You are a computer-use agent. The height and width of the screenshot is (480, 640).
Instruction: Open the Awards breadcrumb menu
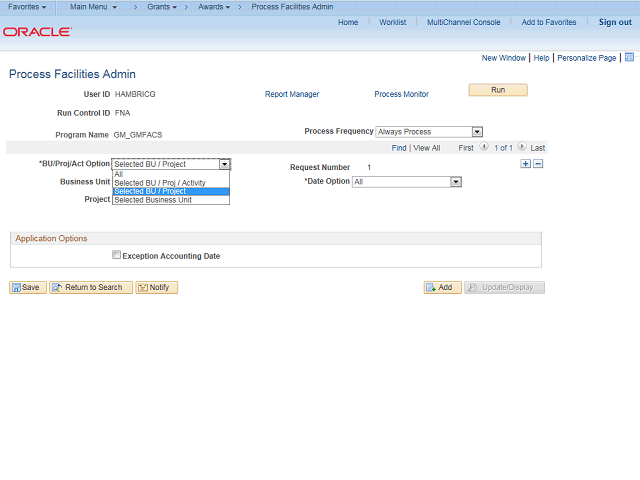coord(214,7)
